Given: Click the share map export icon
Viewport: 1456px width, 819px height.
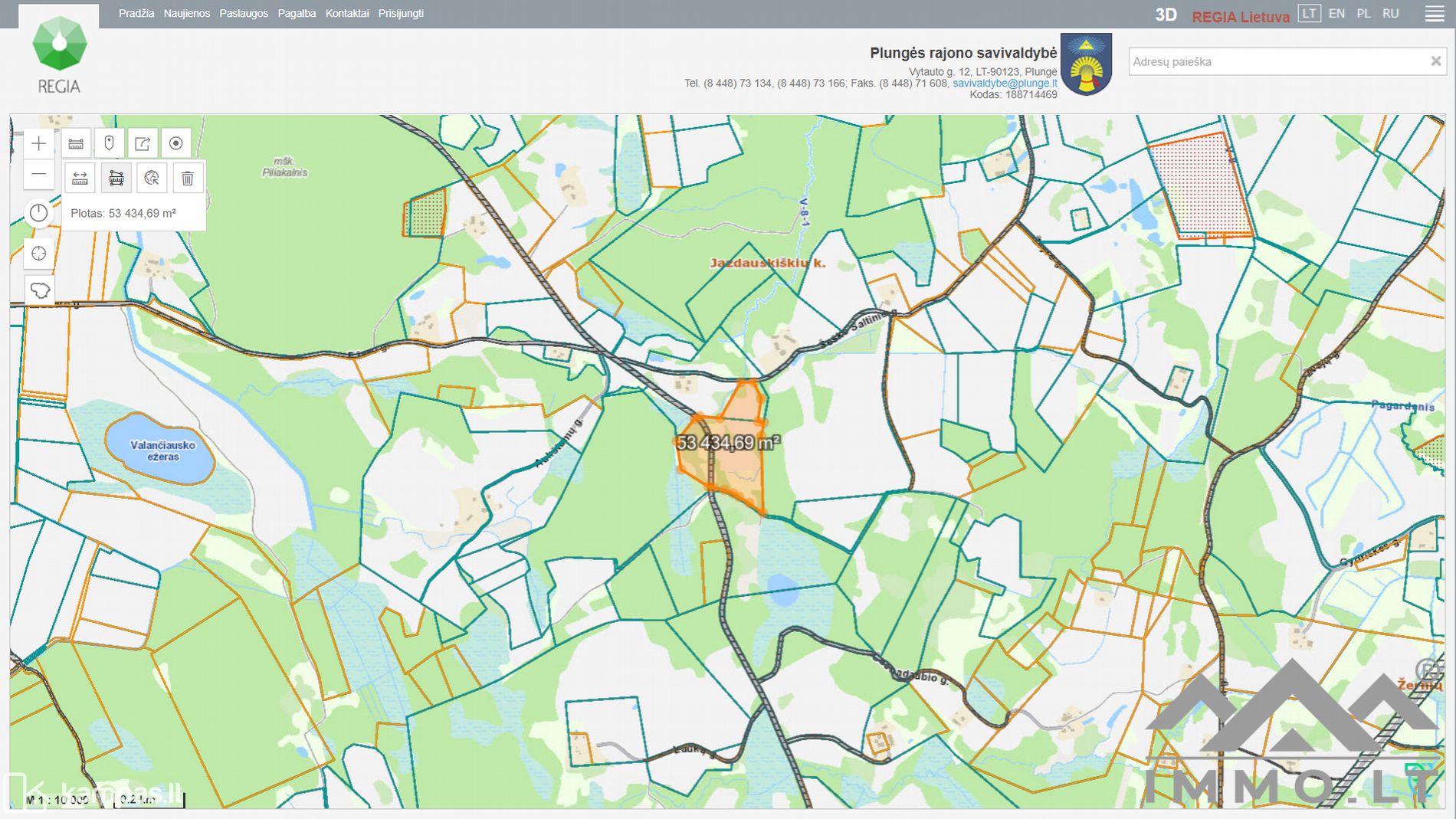Looking at the screenshot, I should [x=143, y=143].
